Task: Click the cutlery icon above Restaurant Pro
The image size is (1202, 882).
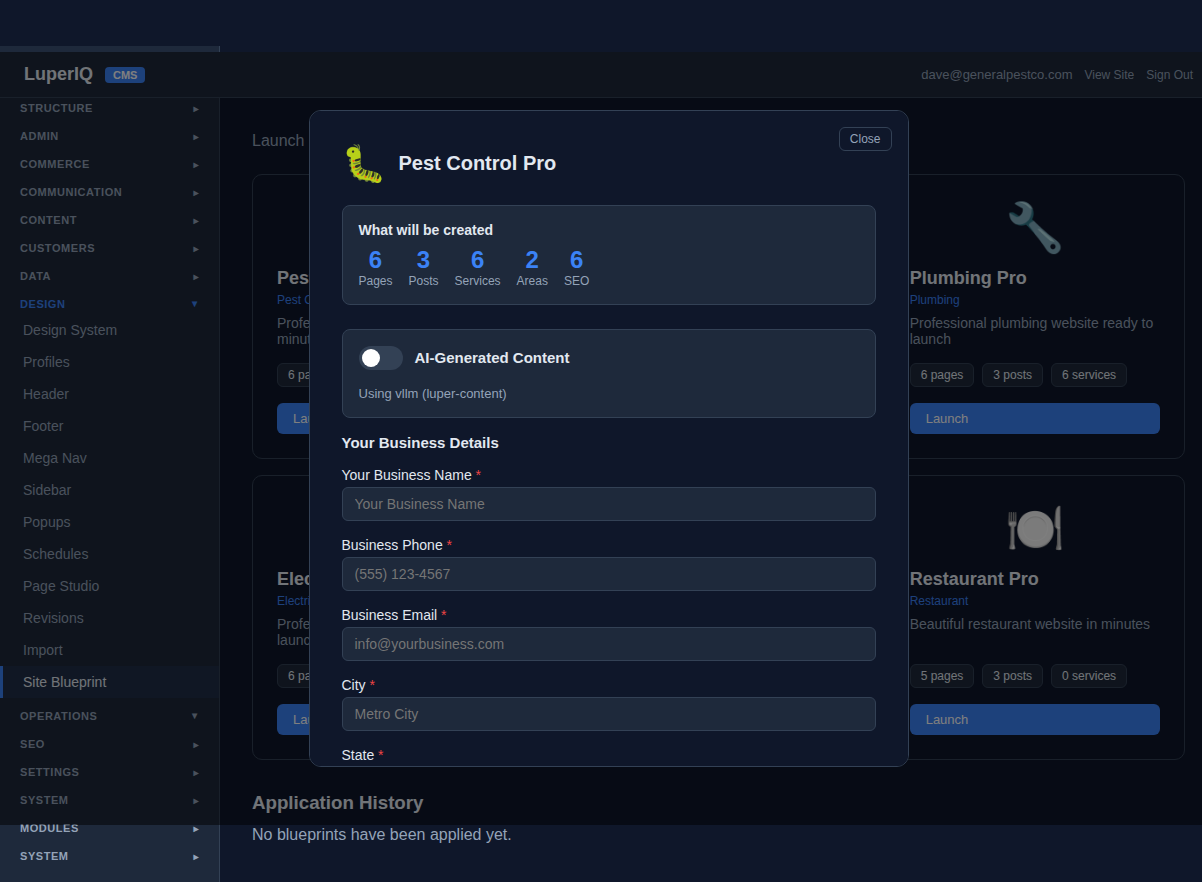Action: tap(1035, 528)
